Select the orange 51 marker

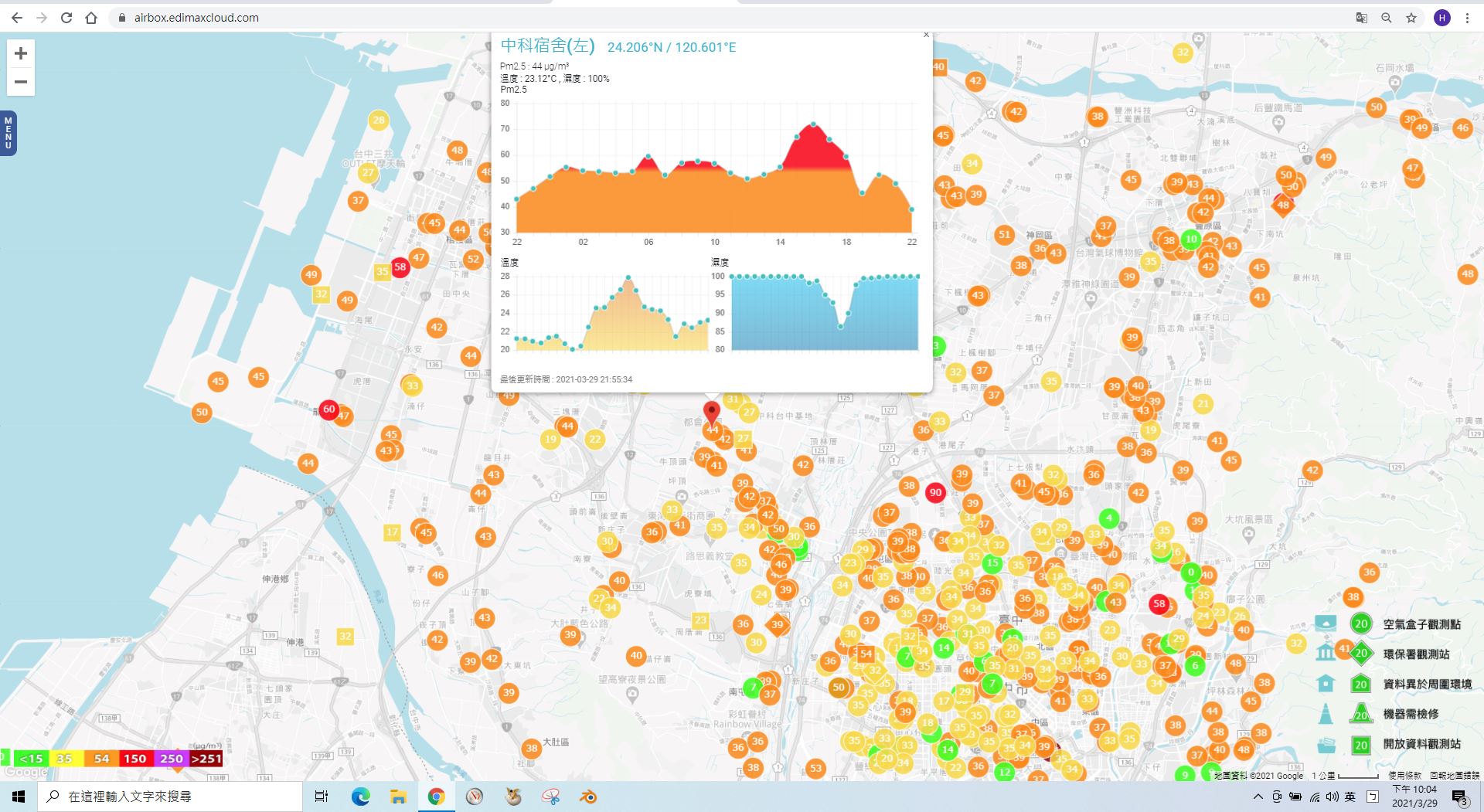click(x=1004, y=234)
